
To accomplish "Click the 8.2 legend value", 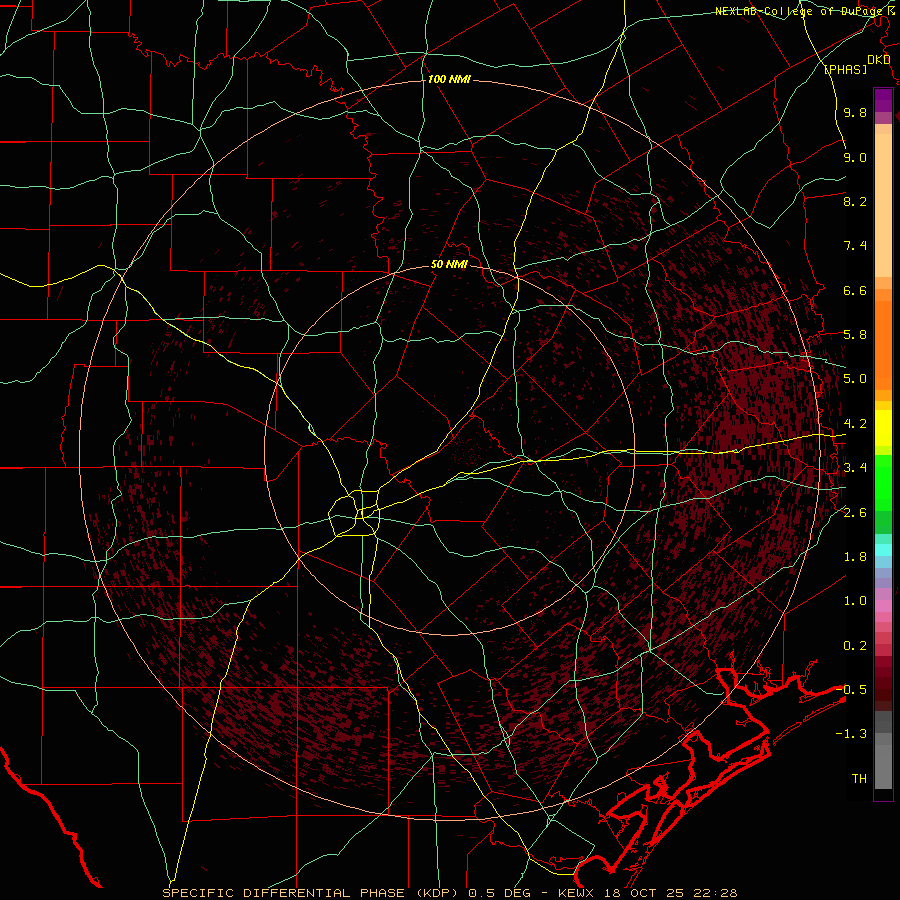I will [855, 202].
